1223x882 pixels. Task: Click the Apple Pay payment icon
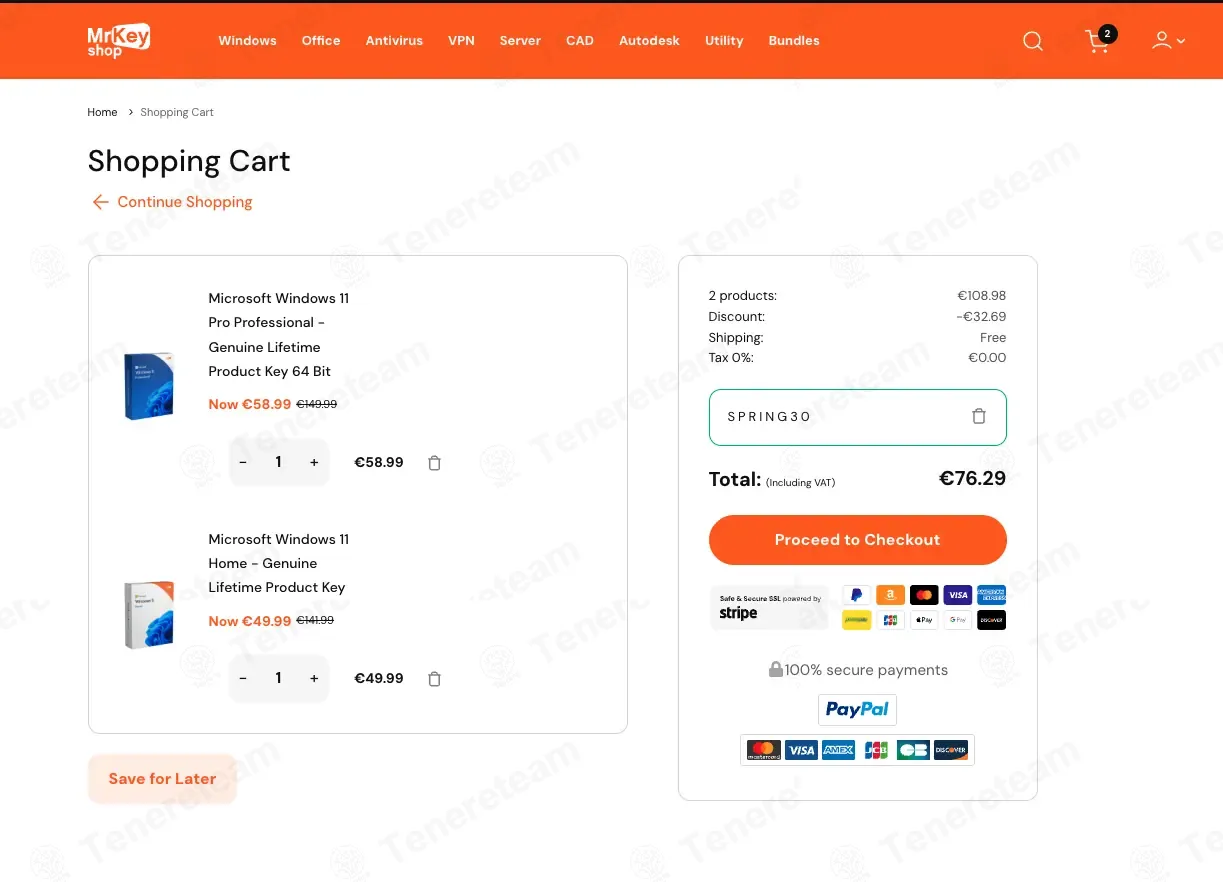(x=924, y=620)
